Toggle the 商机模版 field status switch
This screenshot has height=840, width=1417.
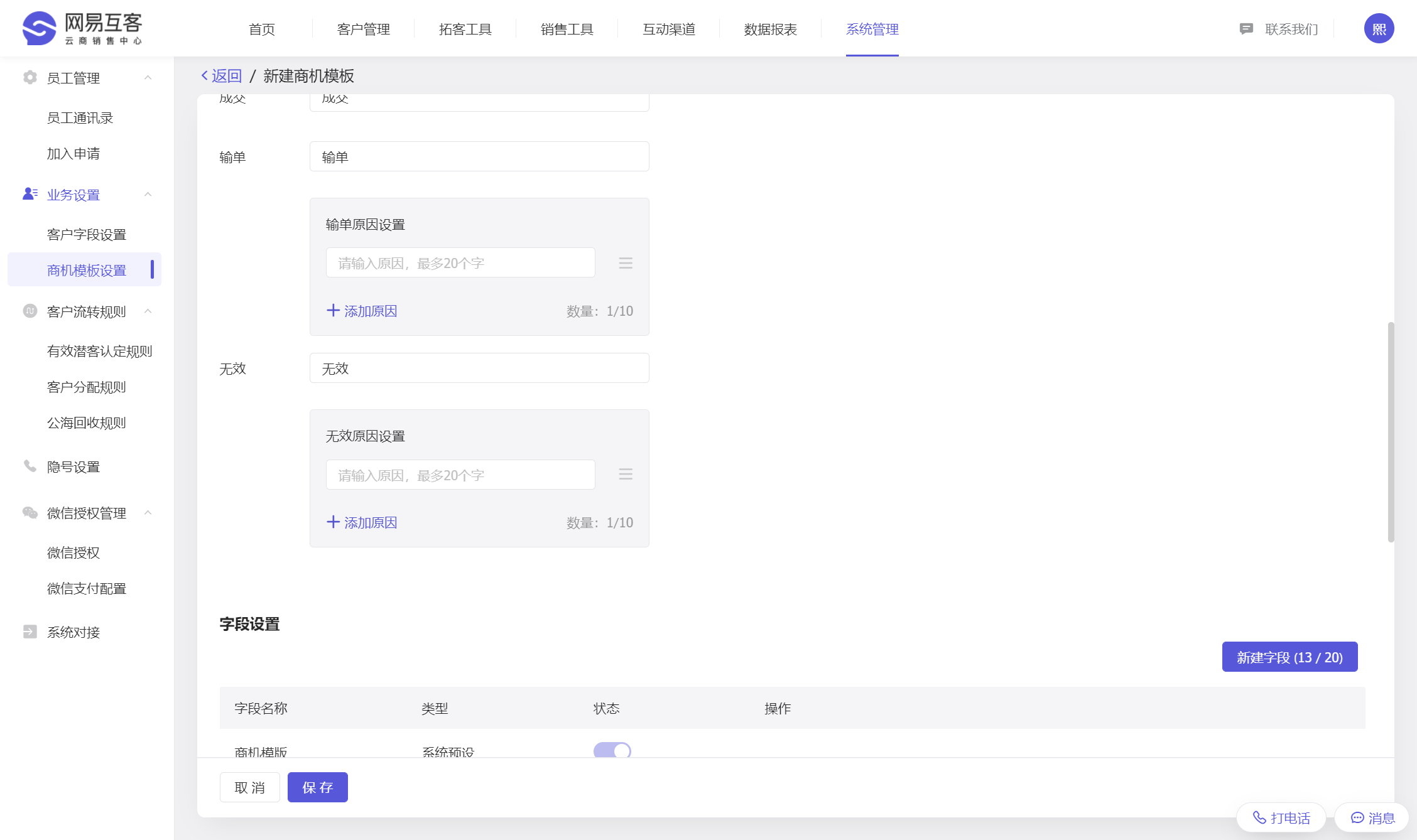point(612,750)
